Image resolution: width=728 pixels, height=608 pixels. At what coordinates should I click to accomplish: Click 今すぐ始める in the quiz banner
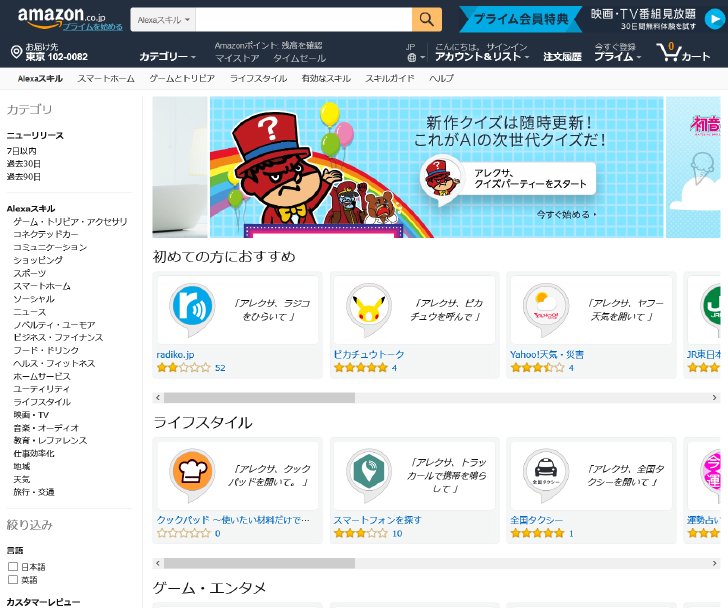[566, 215]
